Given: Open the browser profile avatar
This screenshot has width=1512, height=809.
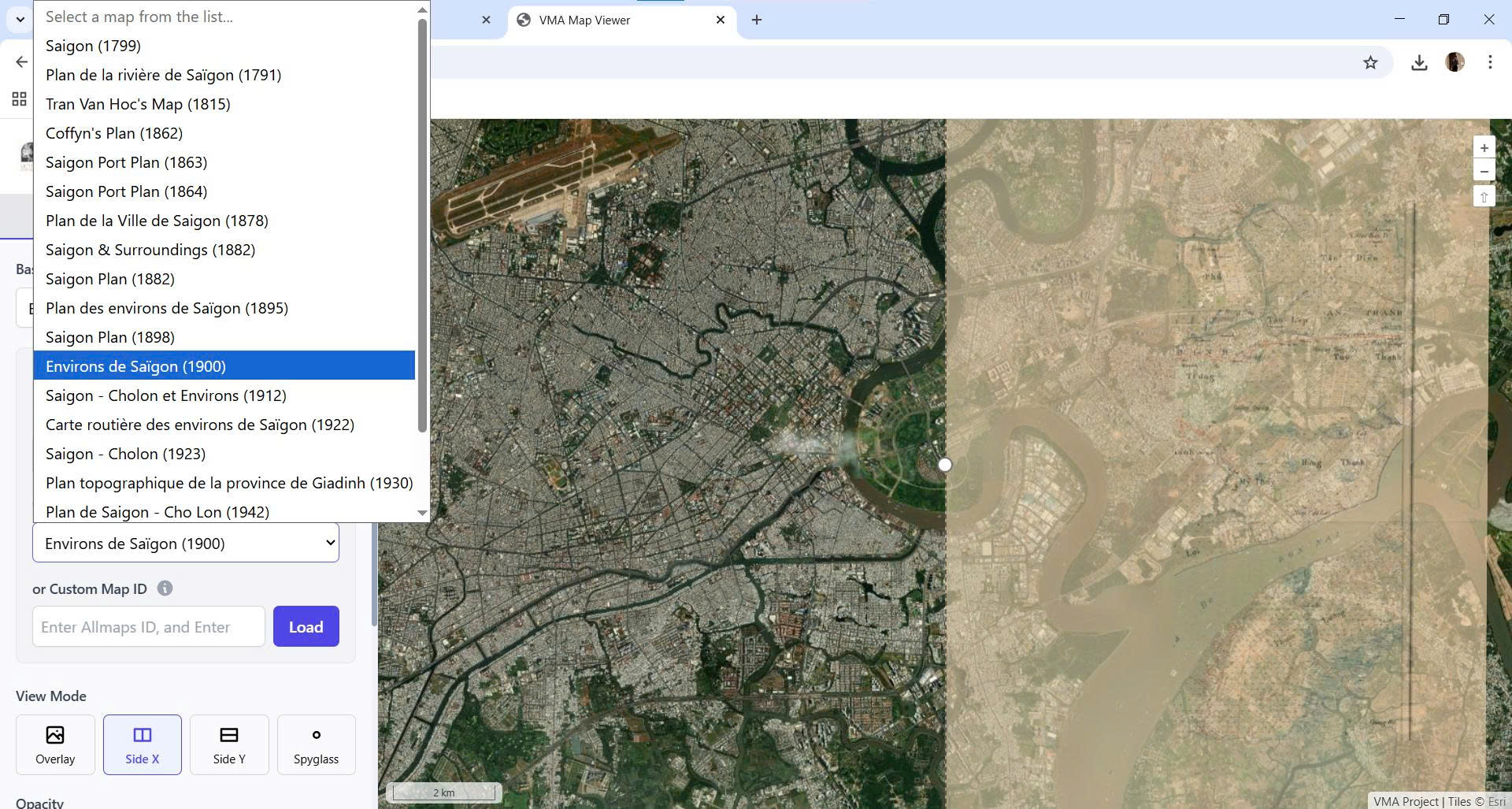Looking at the screenshot, I should point(1455,62).
